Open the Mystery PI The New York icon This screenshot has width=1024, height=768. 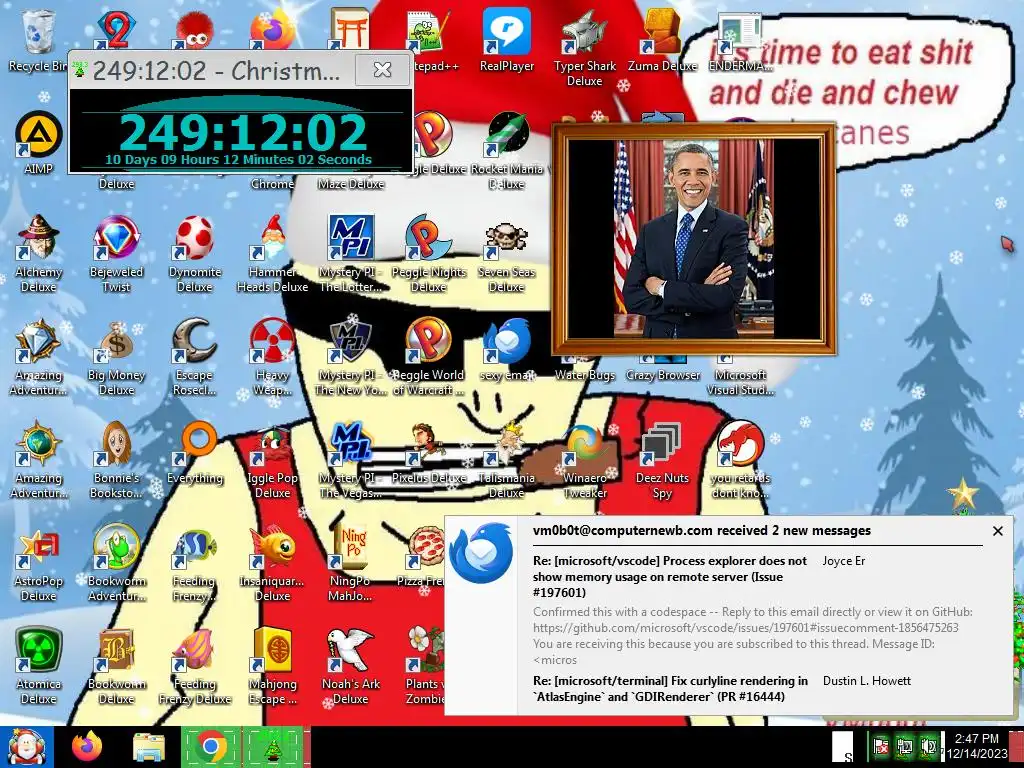pyautogui.click(x=351, y=357)
